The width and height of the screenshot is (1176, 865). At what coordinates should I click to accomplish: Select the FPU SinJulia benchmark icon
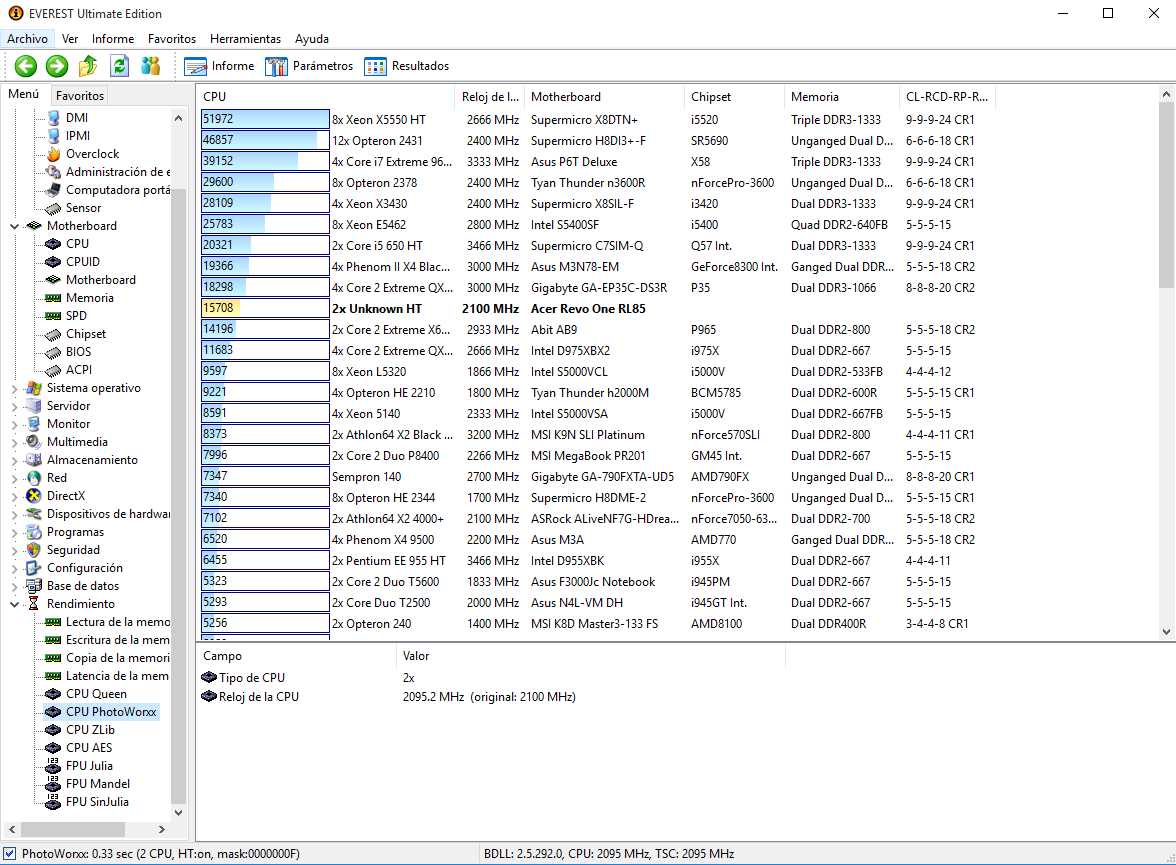53,802
